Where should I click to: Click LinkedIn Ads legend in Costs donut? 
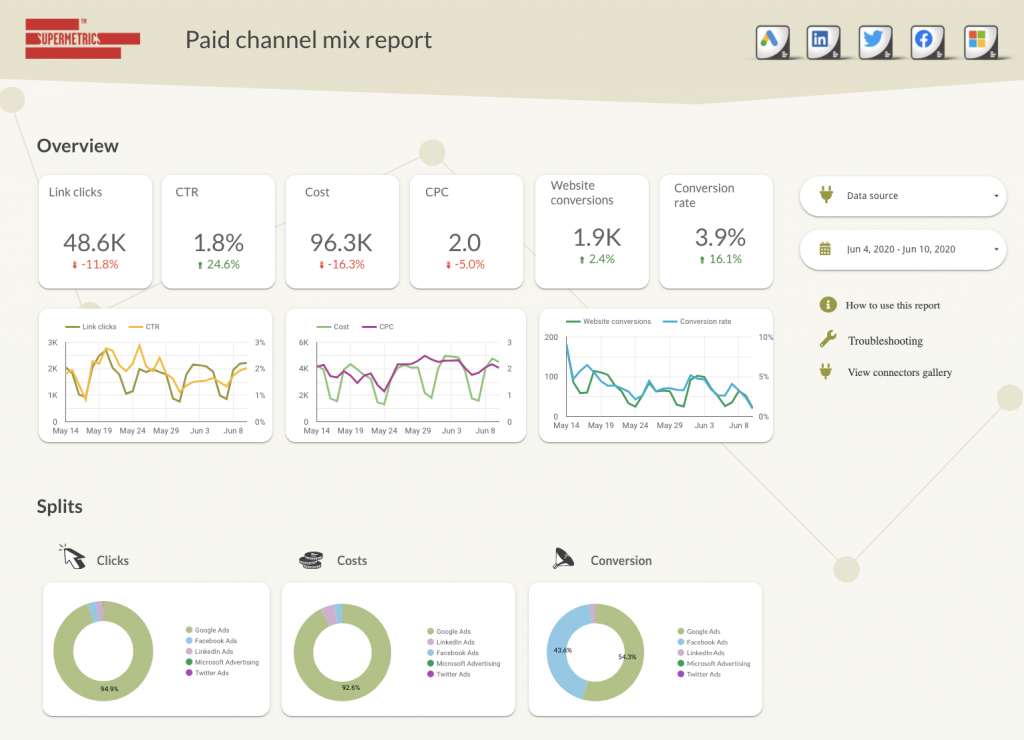[x=451, y=642]
